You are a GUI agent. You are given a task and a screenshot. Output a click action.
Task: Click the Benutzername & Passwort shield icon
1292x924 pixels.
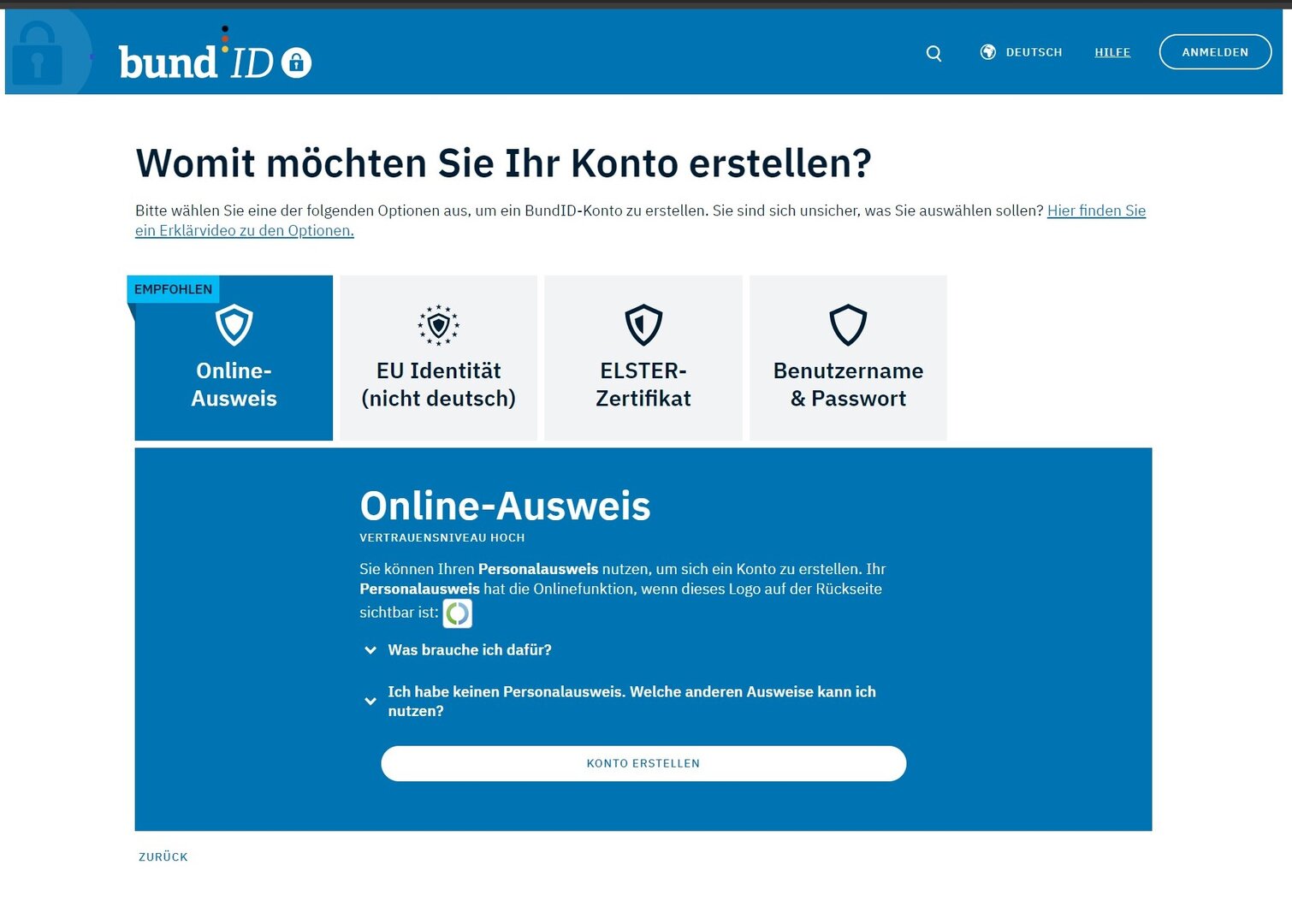pyautogui.click(x=848, y=325)
